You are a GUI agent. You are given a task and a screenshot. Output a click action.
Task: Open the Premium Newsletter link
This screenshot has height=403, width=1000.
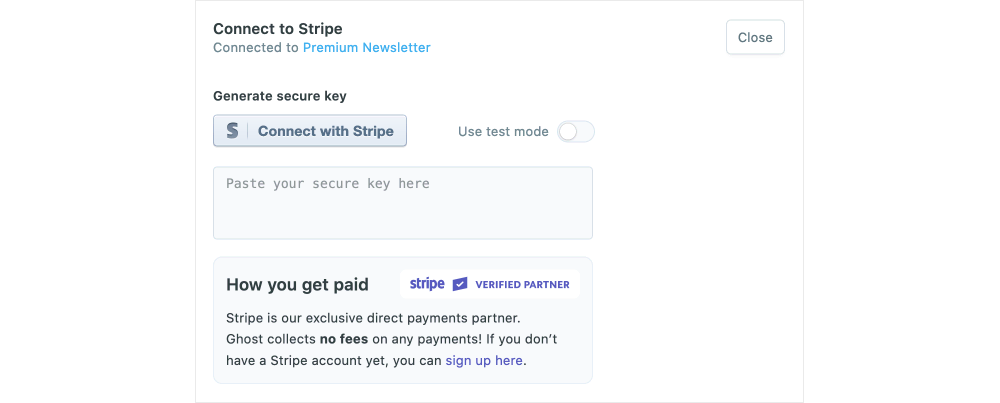click(x=367, y=47)
